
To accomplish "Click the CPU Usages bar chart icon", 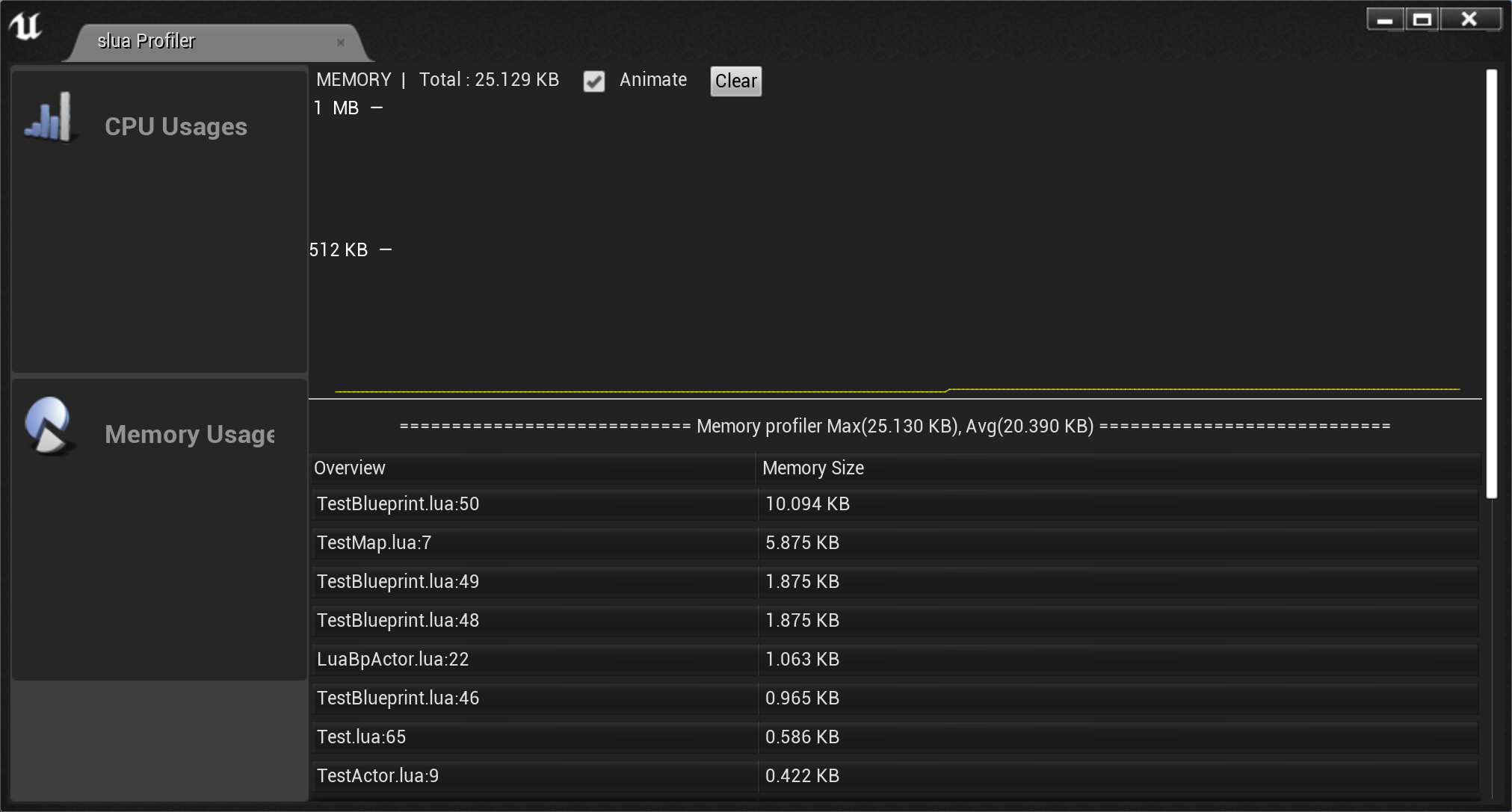I will 49,119.
